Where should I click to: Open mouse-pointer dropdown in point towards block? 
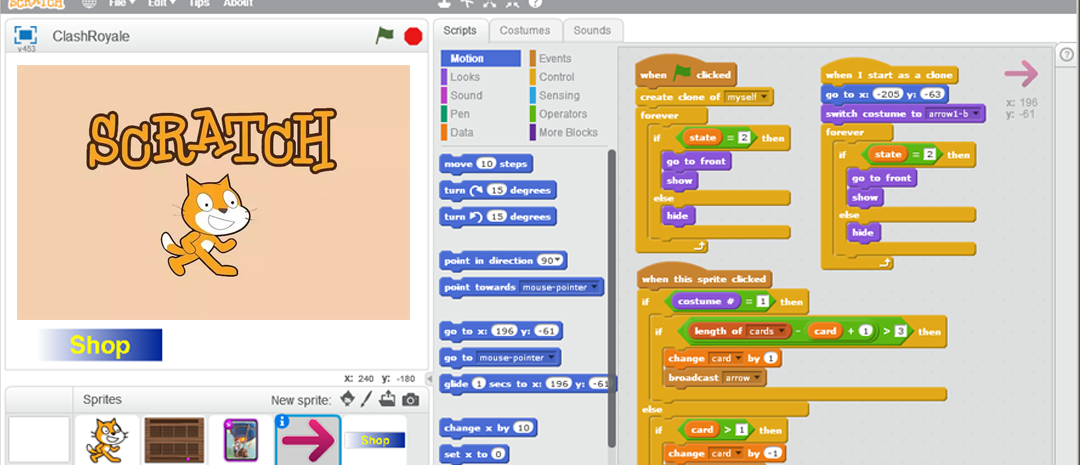tap(559, 287)
